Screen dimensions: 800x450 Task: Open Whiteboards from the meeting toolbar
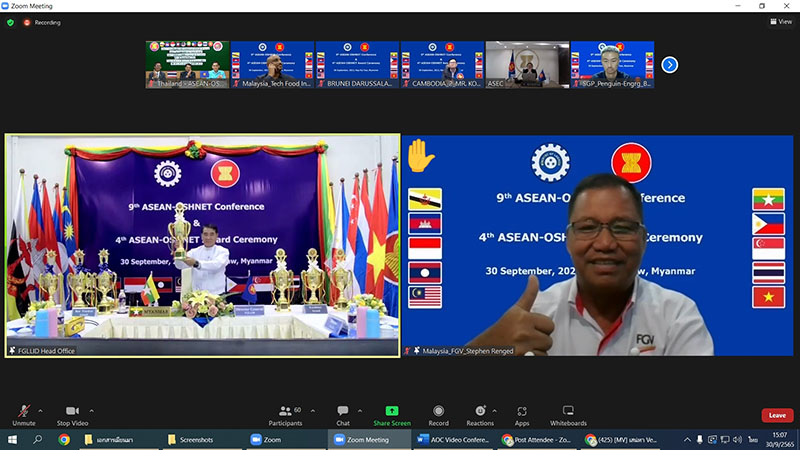click(568, 414)
